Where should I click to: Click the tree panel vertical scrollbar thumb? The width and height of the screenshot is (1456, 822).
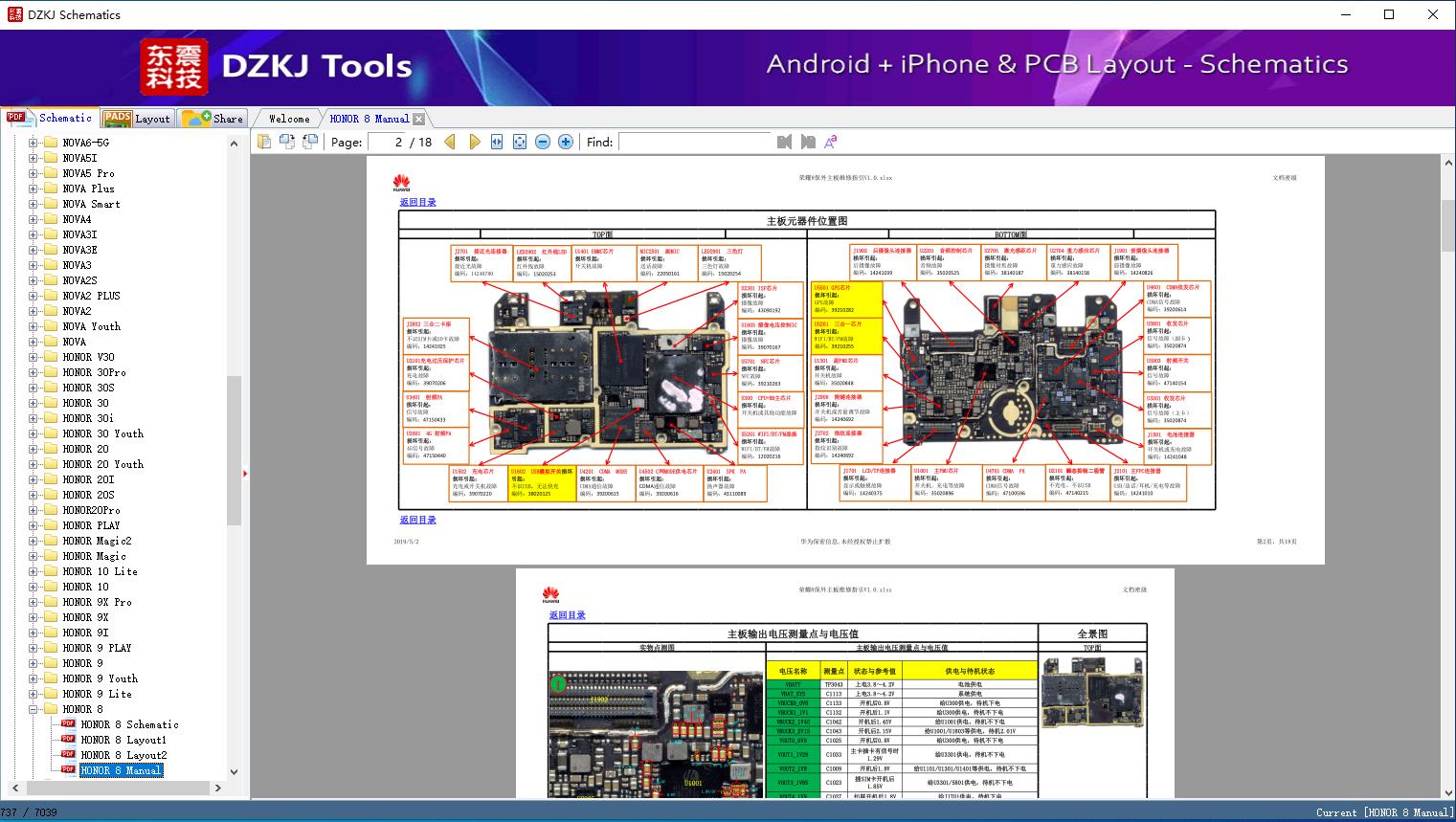pyautogui.click(x=234, y=450)
